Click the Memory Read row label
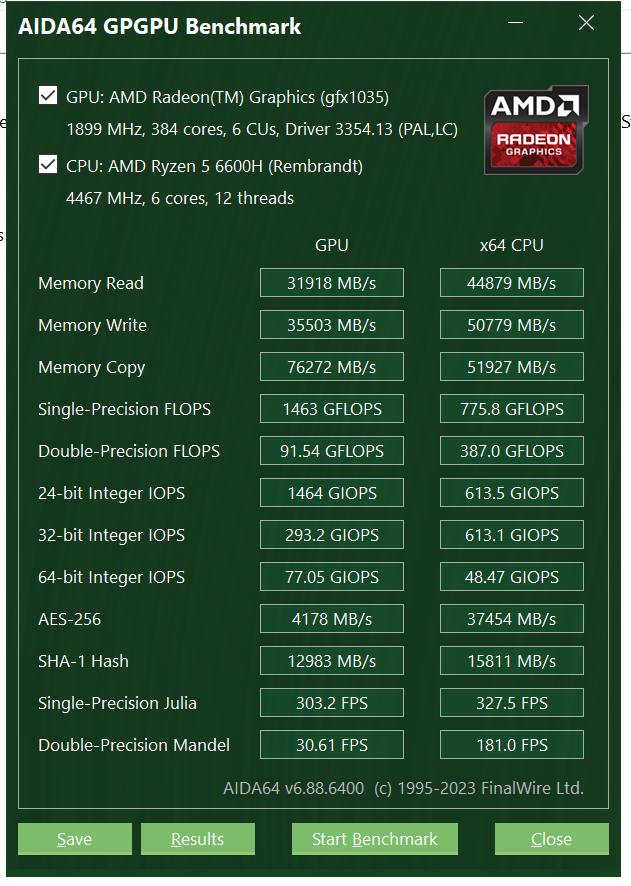The image size is (631, 886). [x=91, y=283]
